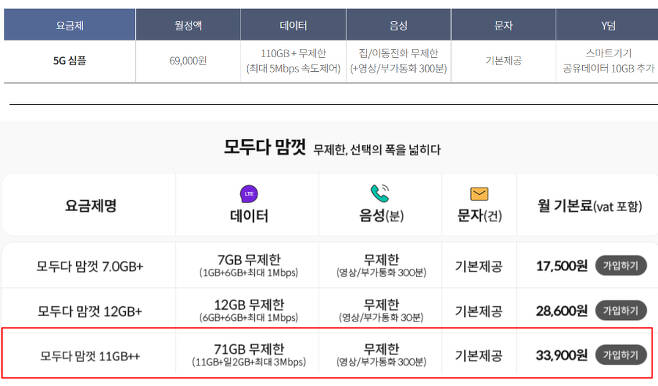Click the 69,000원 monthly fee cell
This screenshot has width=658, height=386.
pyautogui.click(x=188, y=61)
